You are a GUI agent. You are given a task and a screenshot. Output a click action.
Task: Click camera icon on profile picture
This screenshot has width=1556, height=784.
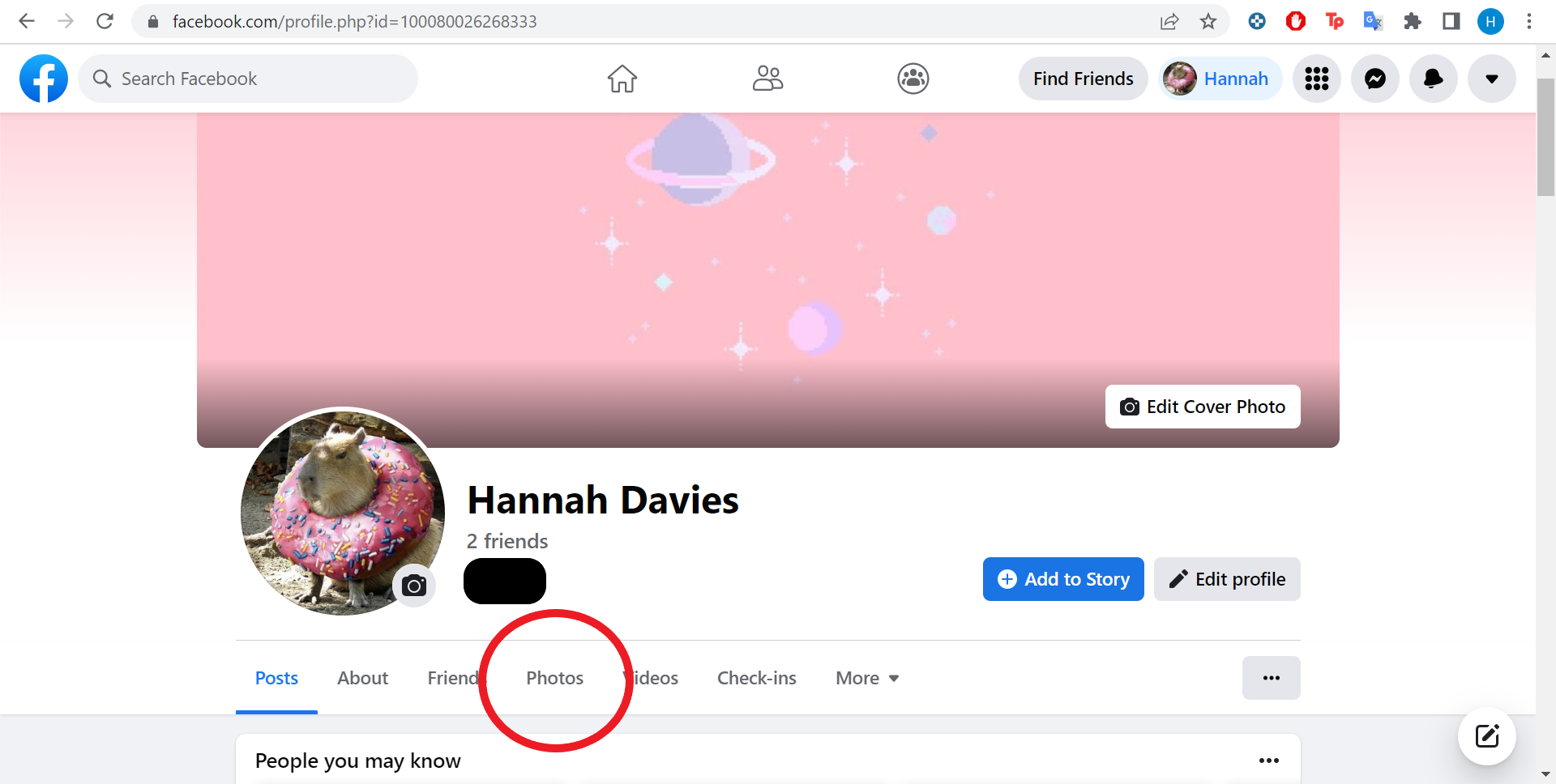tap(414, 585)
